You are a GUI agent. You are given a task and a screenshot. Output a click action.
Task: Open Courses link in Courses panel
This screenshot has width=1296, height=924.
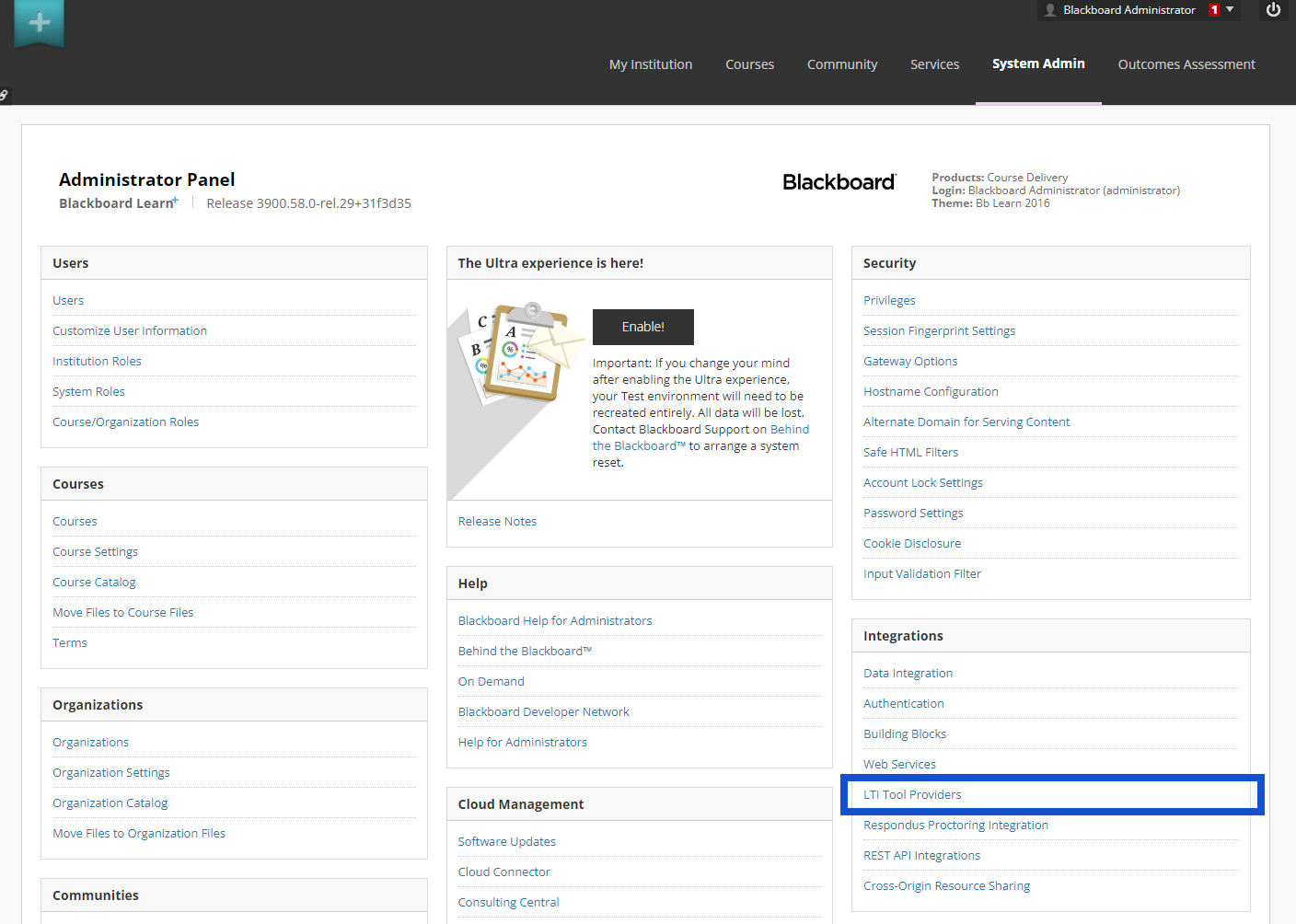(75, 522)
